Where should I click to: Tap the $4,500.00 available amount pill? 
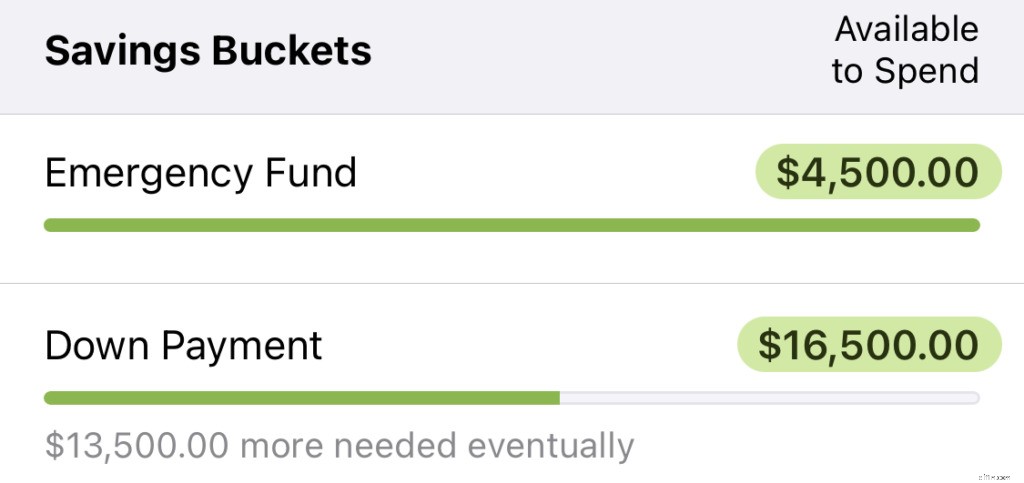(877, 172)
